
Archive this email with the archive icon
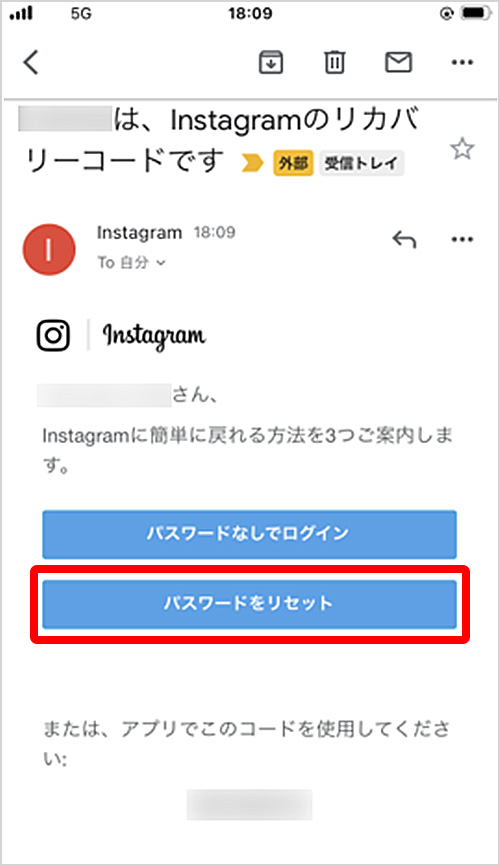point(271,62)
